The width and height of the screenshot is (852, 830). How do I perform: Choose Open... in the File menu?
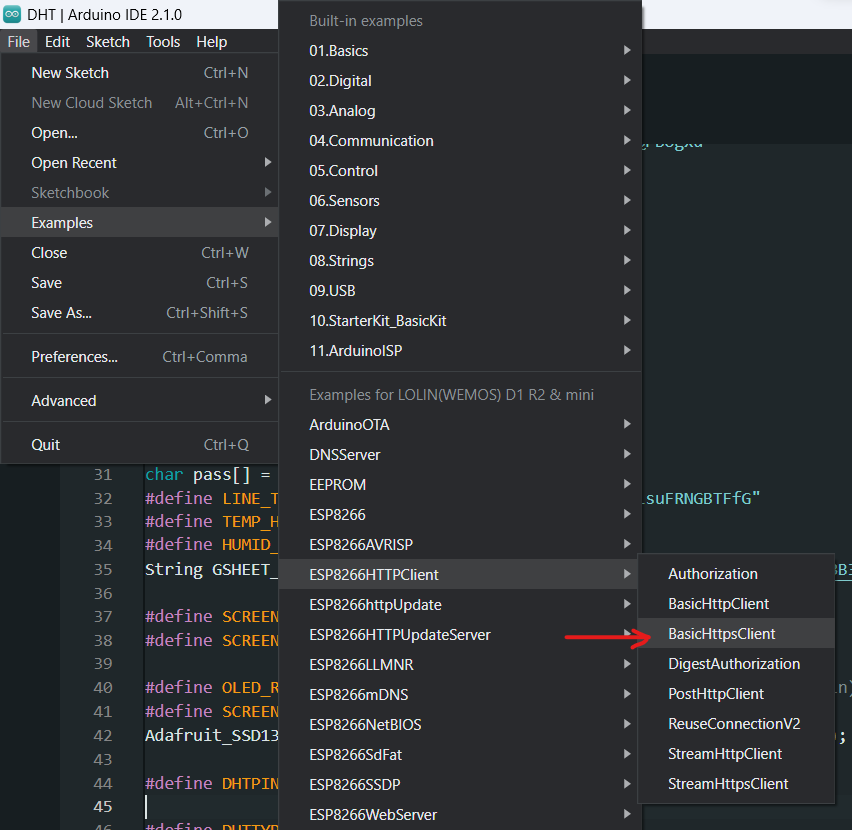tap(140, 133)
